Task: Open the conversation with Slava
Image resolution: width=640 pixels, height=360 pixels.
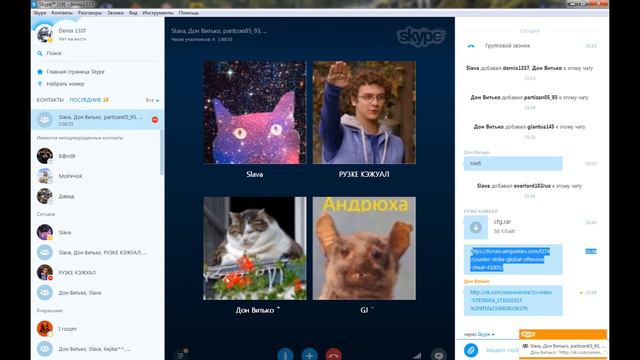Action: coord(97,232)
